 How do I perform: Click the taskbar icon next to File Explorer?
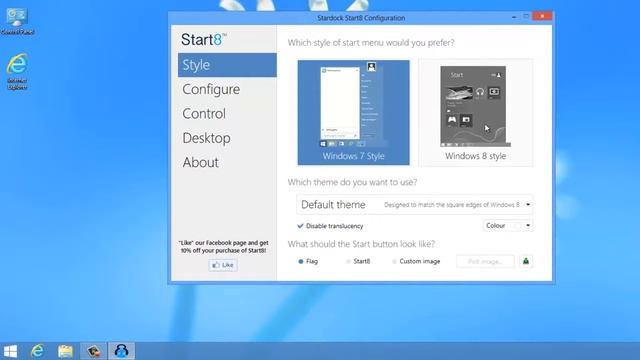(93, 351)
